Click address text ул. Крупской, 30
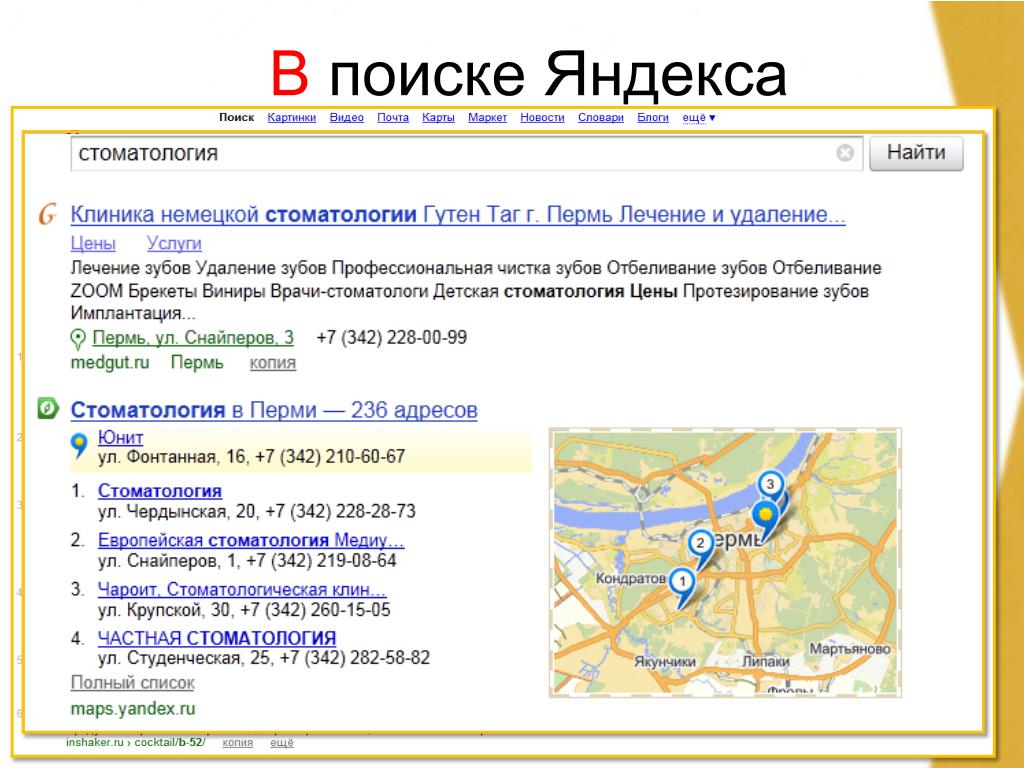Image resolution: width=1024 pixels, height=768 pixels. click(x=165, y=610)
